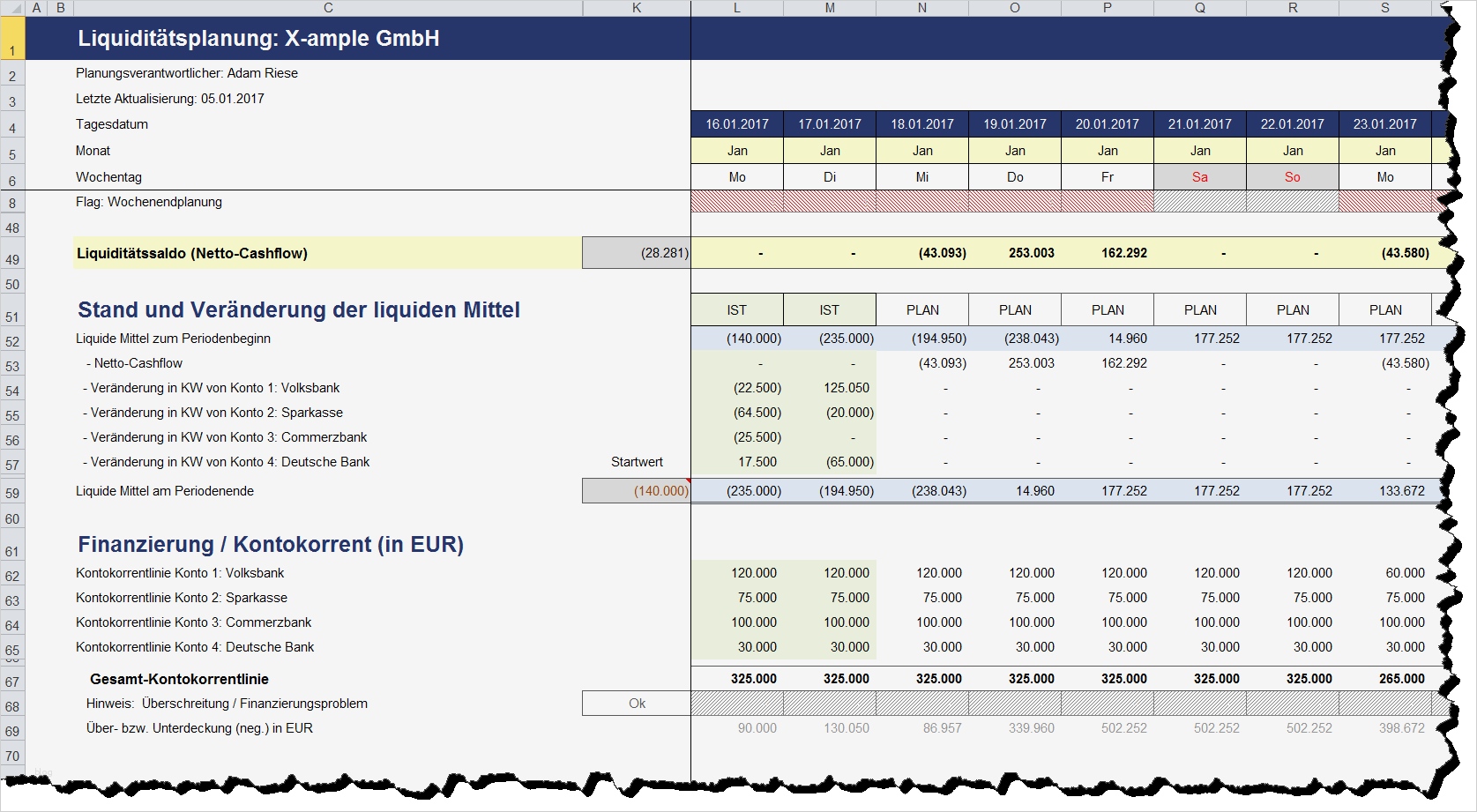Select column C header
This screenshot has width=1477, height=812.
[x=328, y=8]
